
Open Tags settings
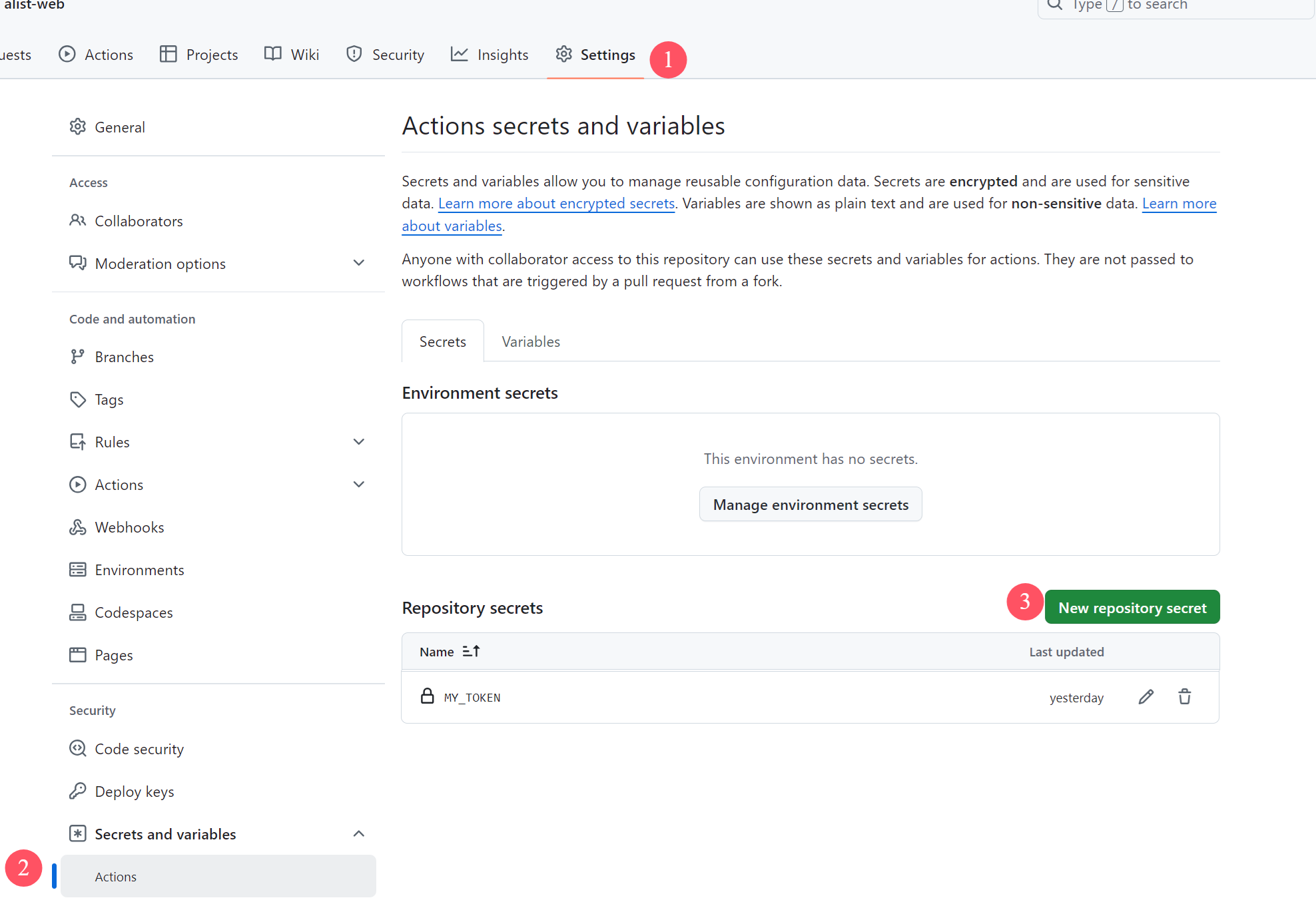pyautogui.click(x=218, y=399)
